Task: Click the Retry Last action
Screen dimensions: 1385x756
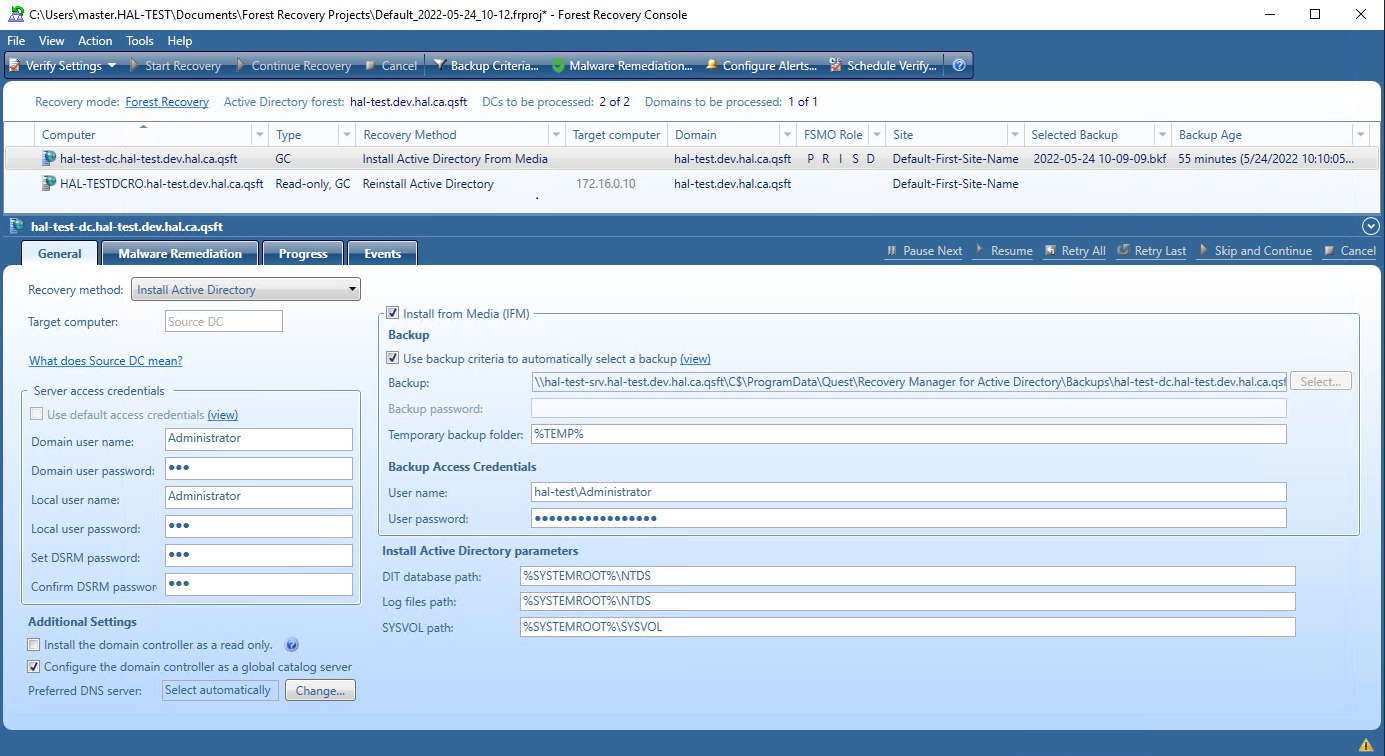Action: click(x=1152, y=251)
